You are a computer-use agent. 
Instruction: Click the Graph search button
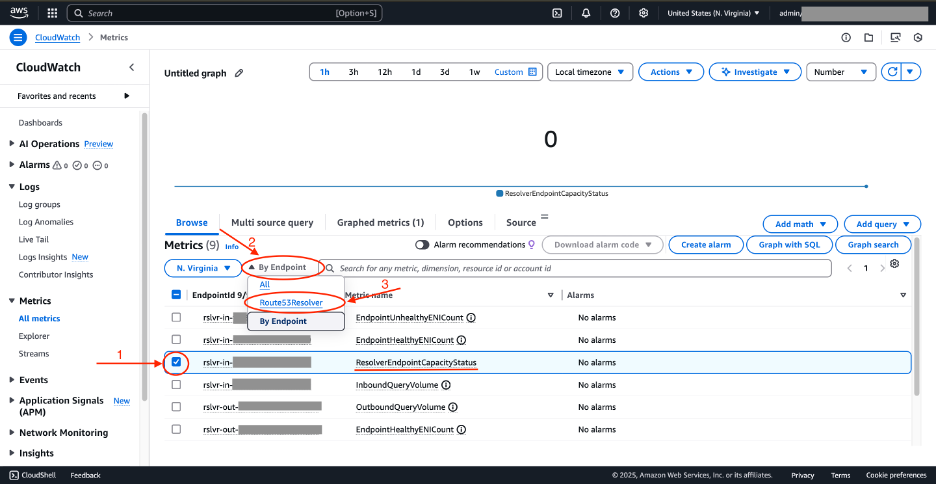tap(873, 245)
